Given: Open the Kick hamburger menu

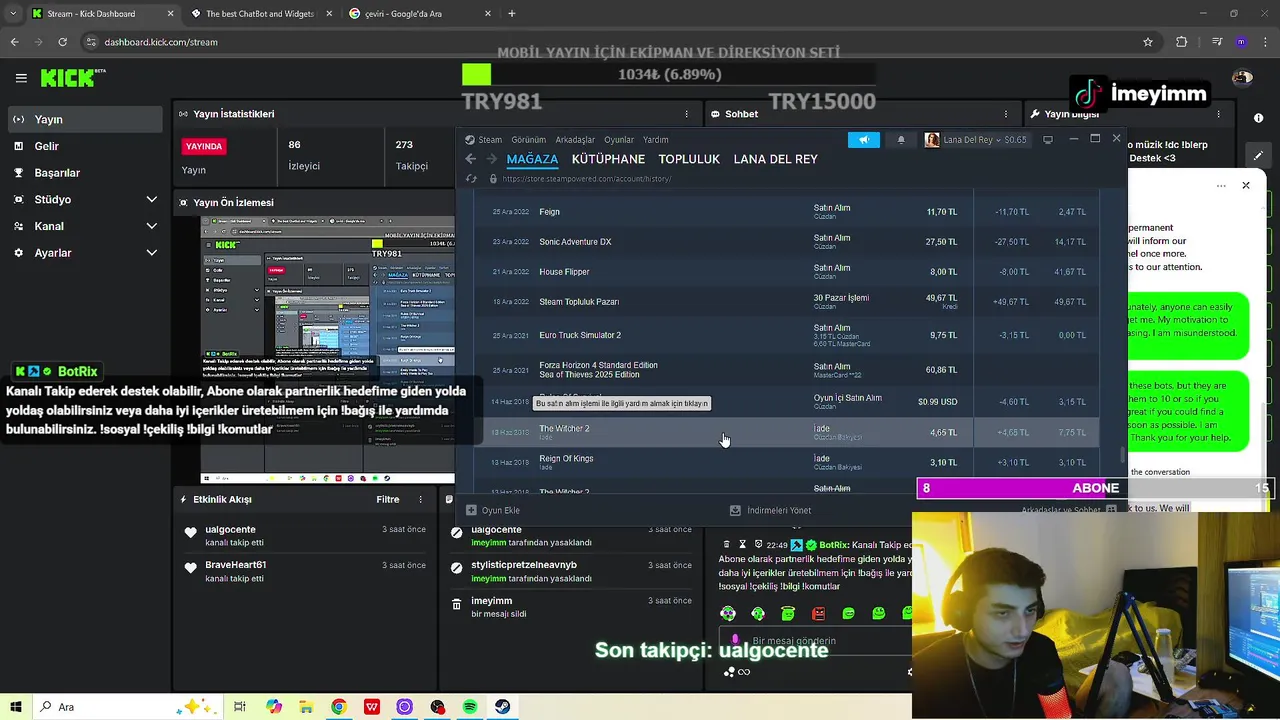Looking at the screenshot, I should click(x=21, y=78).
